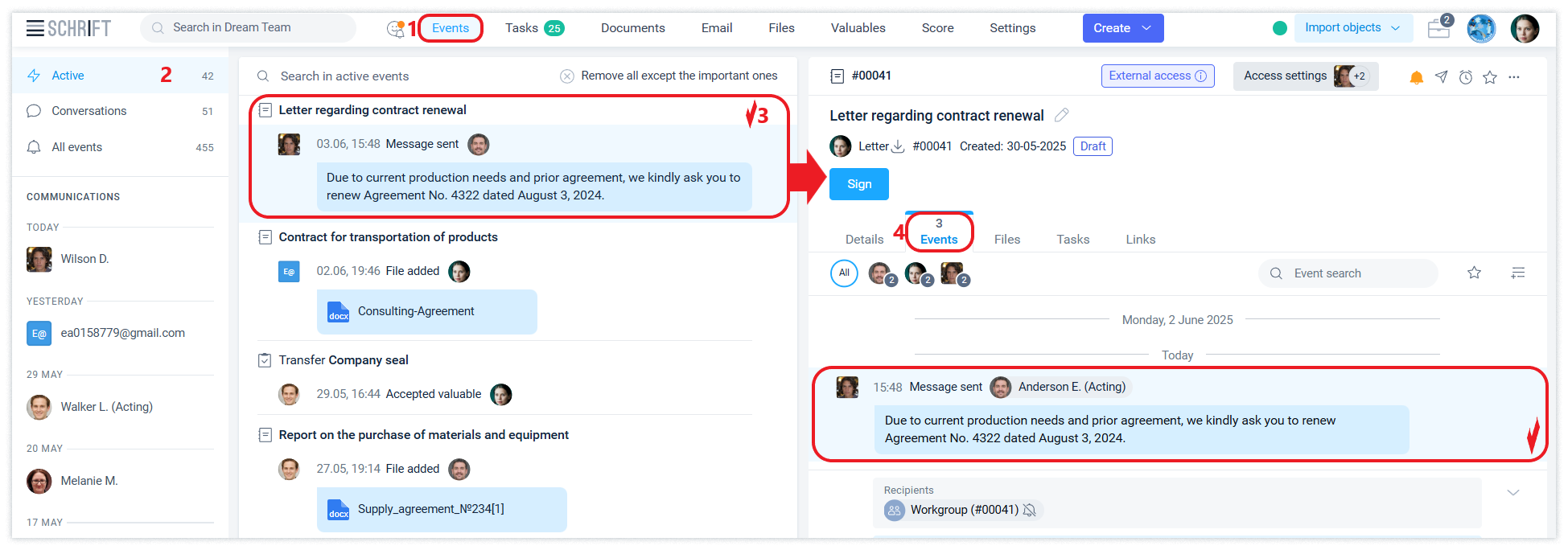Open the Create button dropdown
The height and width of the screenshot is (550, 1568).
[1122, 28]
